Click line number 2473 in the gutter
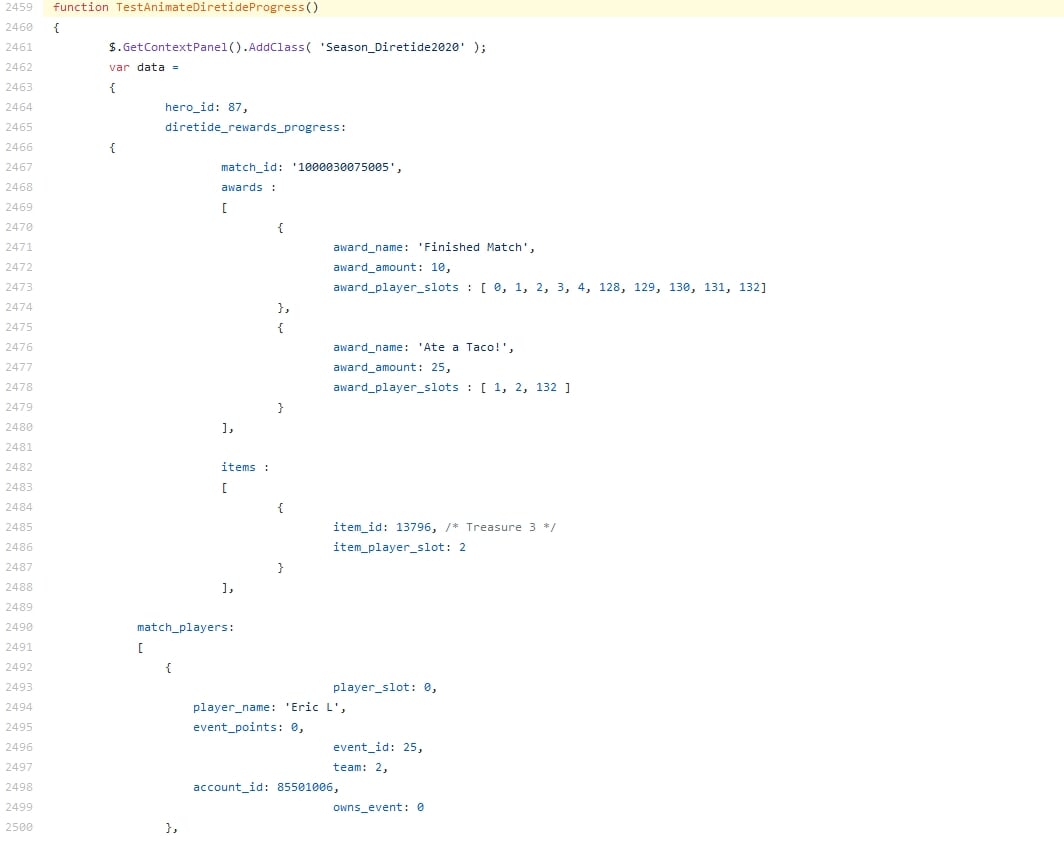 [18, 287]
